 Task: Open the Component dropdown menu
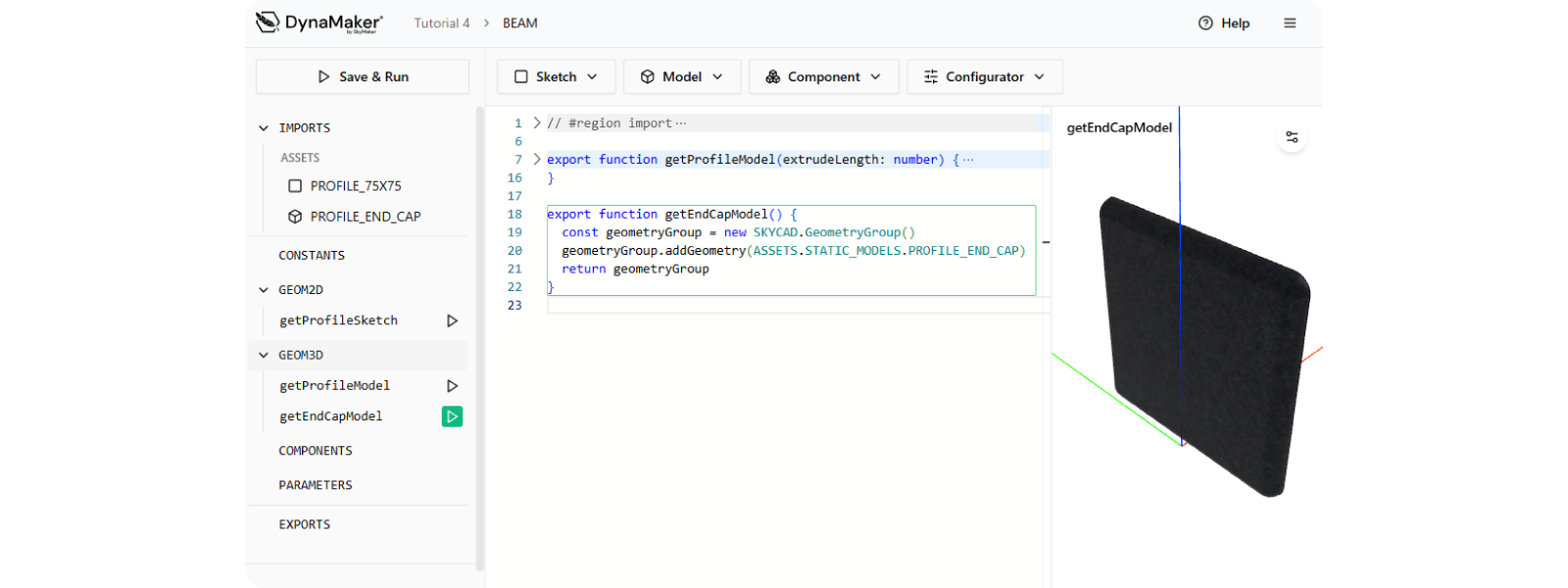tap(823, 76)
